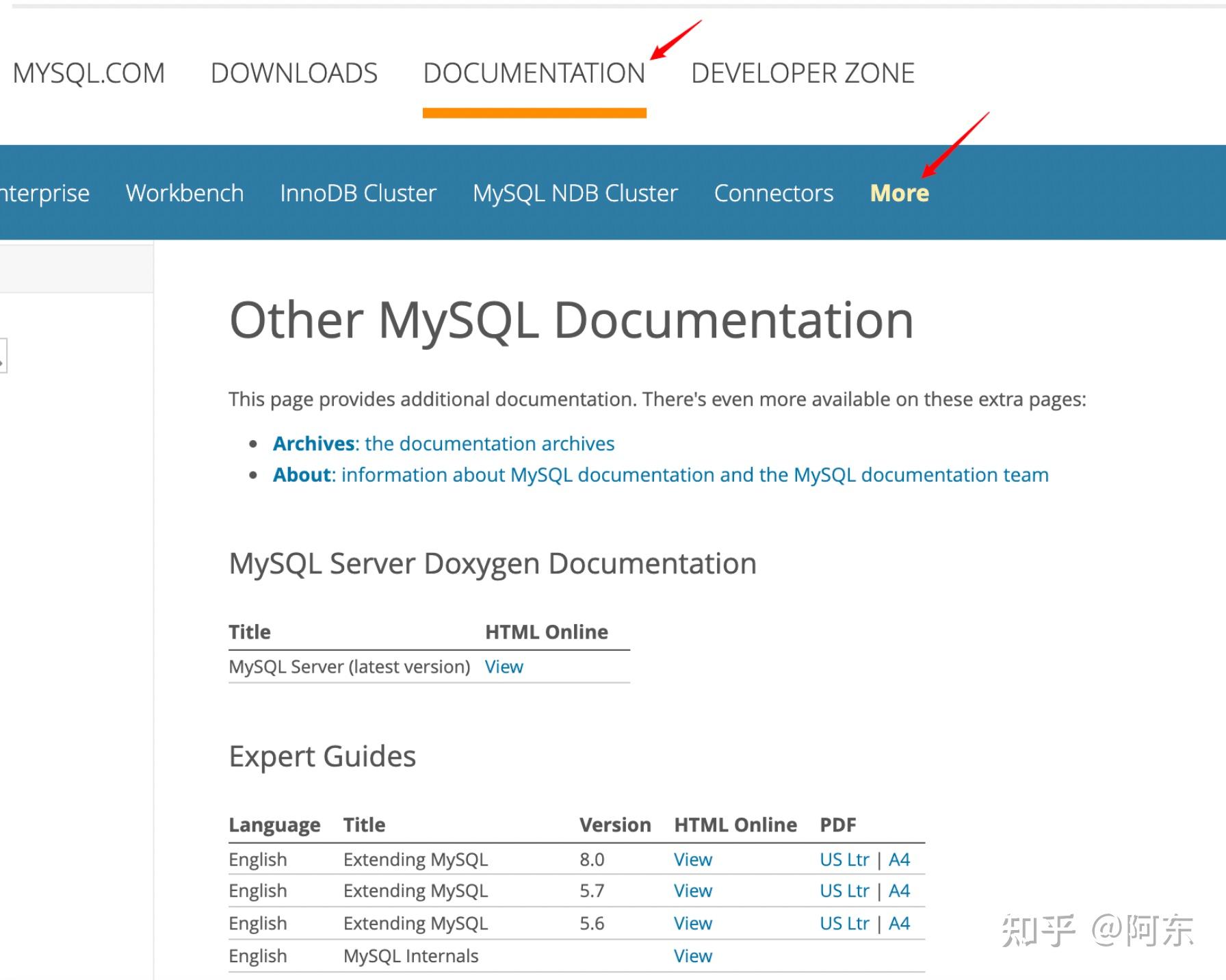
Task: Click the Extending MySQL title in 5.7 row
Action: [415, 891]
